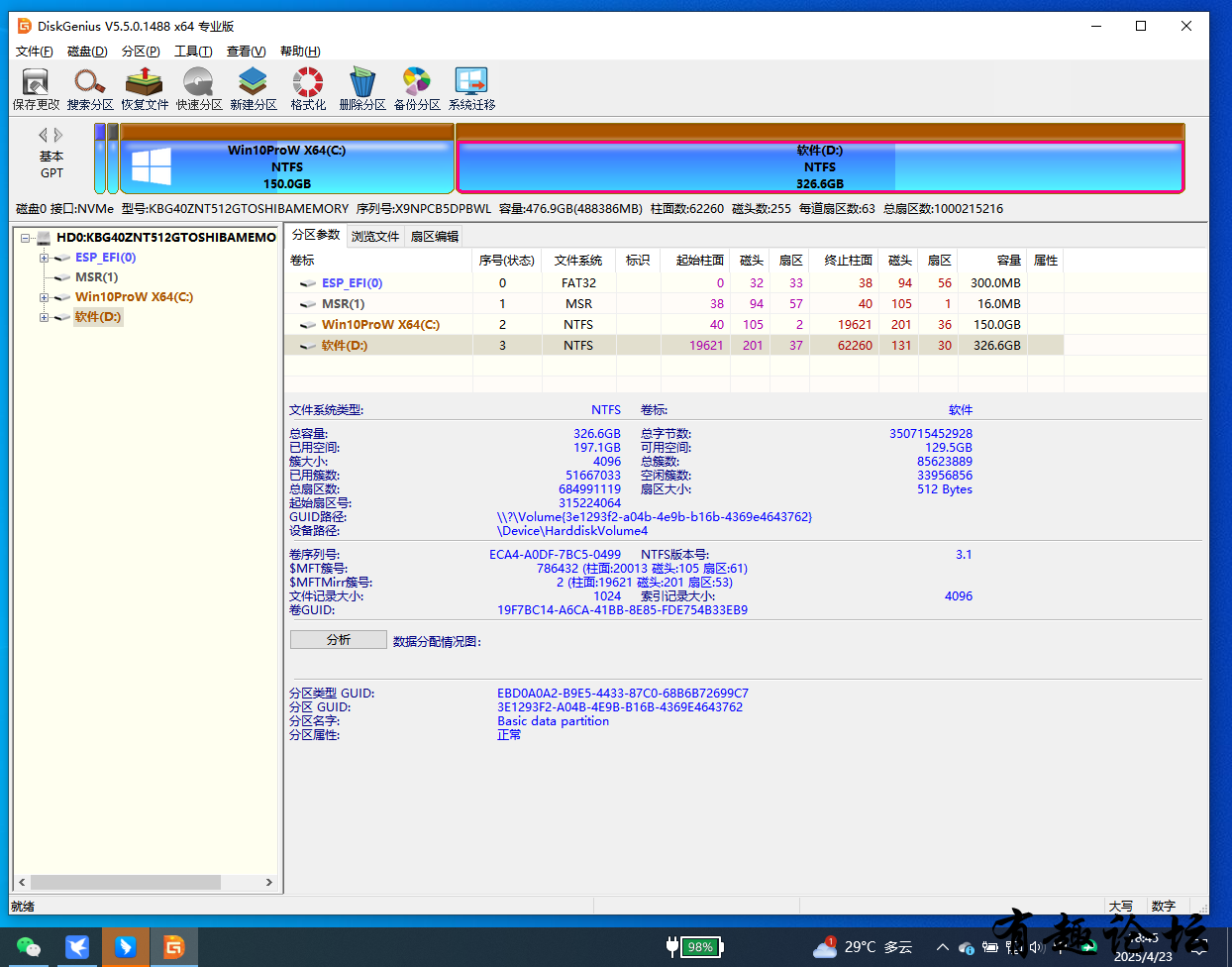The height and width of the screenshot is (967, 1232).
Task: Select 软件(D:) row in partition table
Action: tap(673, 346)
